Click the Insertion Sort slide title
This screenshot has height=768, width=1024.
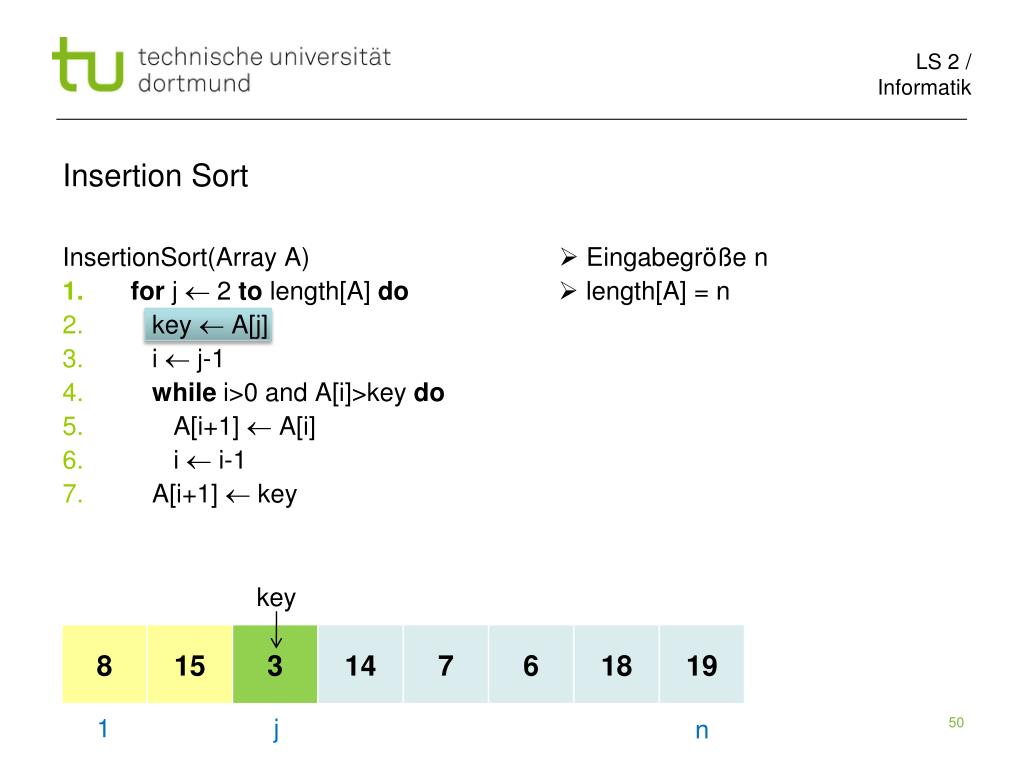155,176
